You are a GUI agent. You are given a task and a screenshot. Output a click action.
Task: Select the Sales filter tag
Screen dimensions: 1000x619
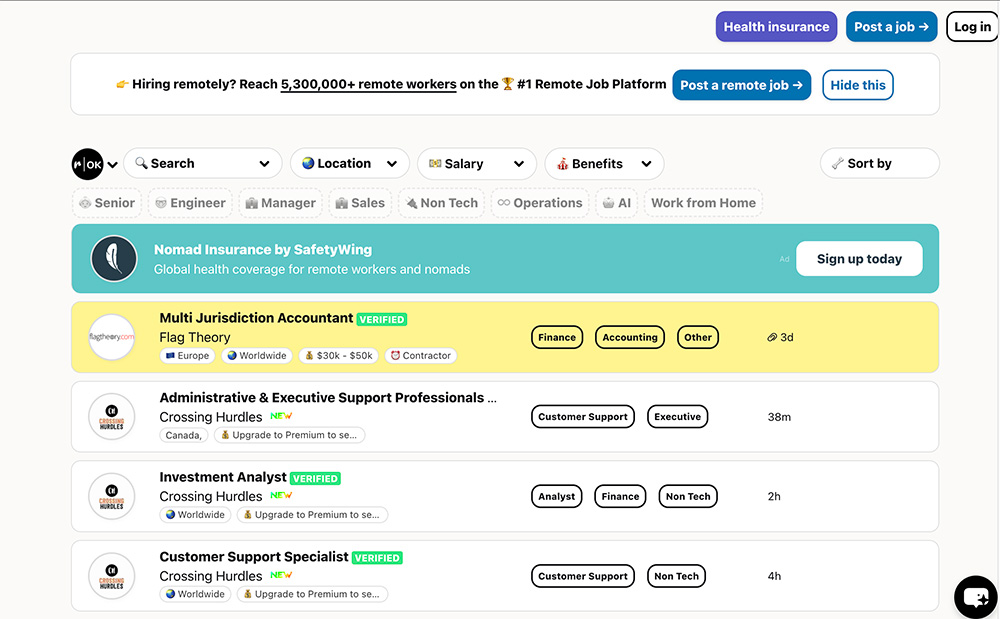click(x=360, y=203)
